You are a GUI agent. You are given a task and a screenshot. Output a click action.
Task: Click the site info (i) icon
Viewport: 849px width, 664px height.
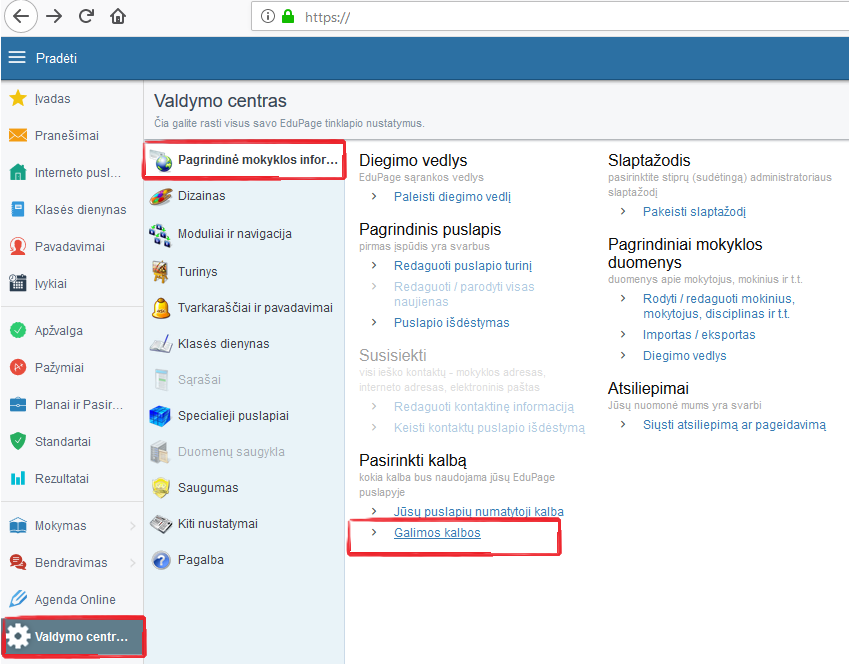pyautogui.click(x=267, y=16)
